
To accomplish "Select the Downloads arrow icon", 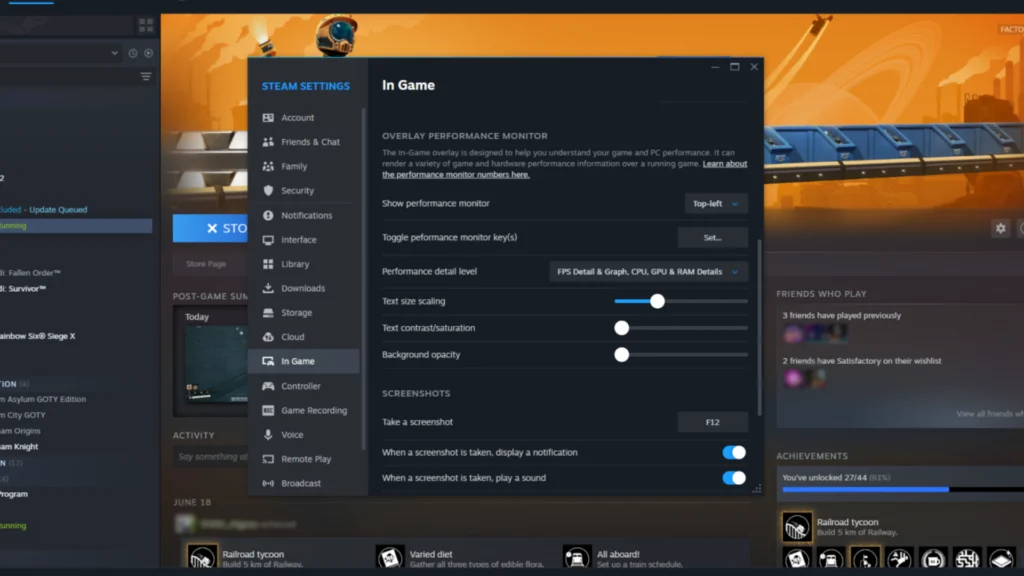I will (268, 288).
